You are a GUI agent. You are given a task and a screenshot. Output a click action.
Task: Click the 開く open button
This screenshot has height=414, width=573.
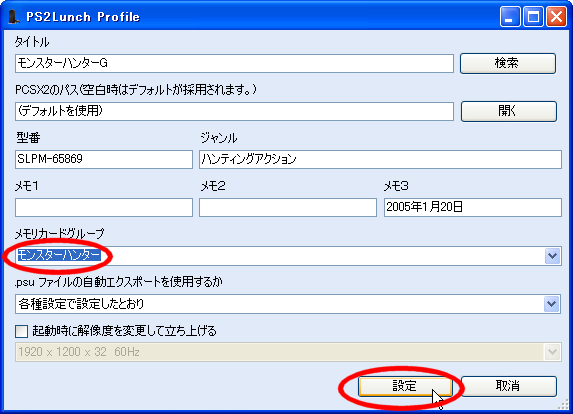[x=509, y=111]
